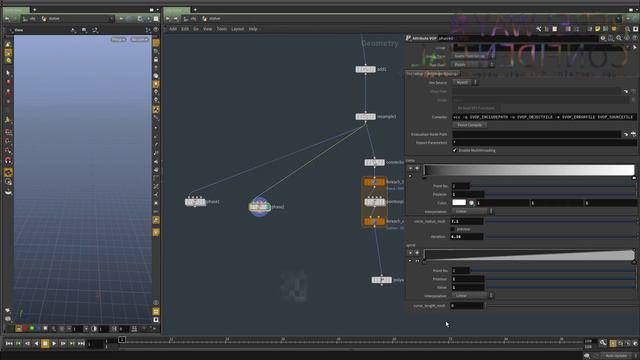The image size is (640, 360).
Task: Jump to last frame in playbar
Action: [81, 344]
